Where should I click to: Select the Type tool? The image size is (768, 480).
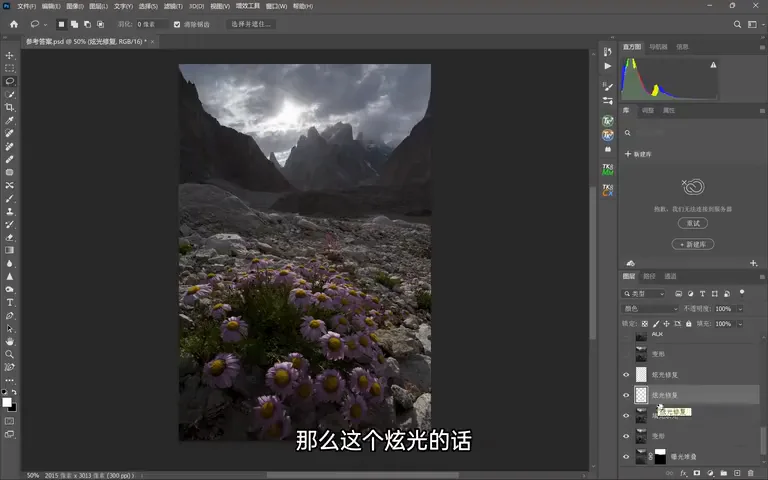9,303
